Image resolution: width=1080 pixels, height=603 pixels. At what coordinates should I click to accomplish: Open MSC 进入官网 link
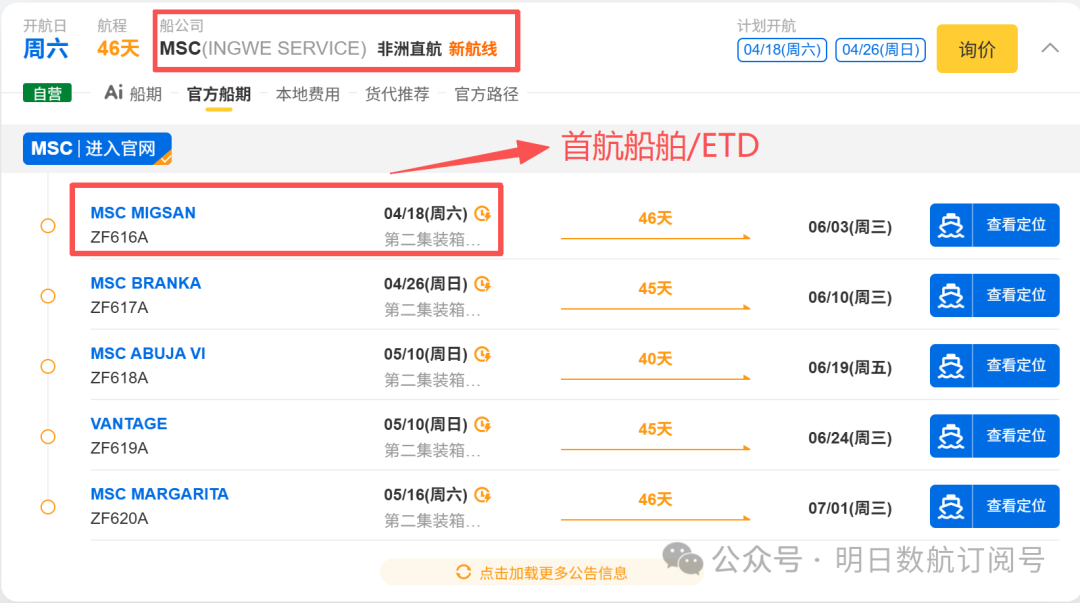coord(96,149)
